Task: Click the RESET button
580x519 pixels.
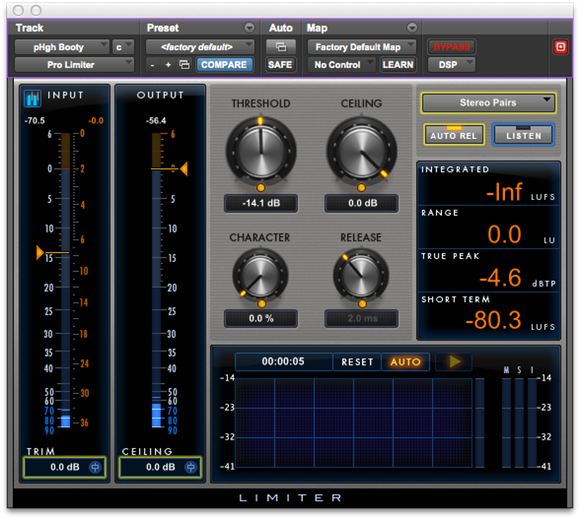Action: coord(357,362)
